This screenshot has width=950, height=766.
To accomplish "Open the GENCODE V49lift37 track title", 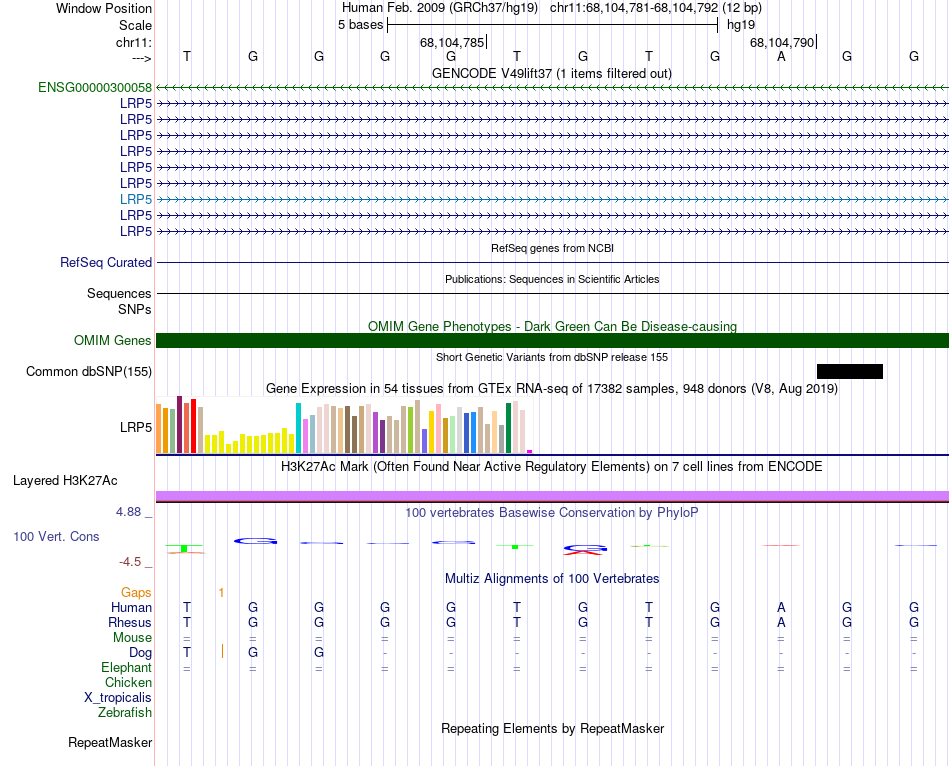I will point(551,73).
